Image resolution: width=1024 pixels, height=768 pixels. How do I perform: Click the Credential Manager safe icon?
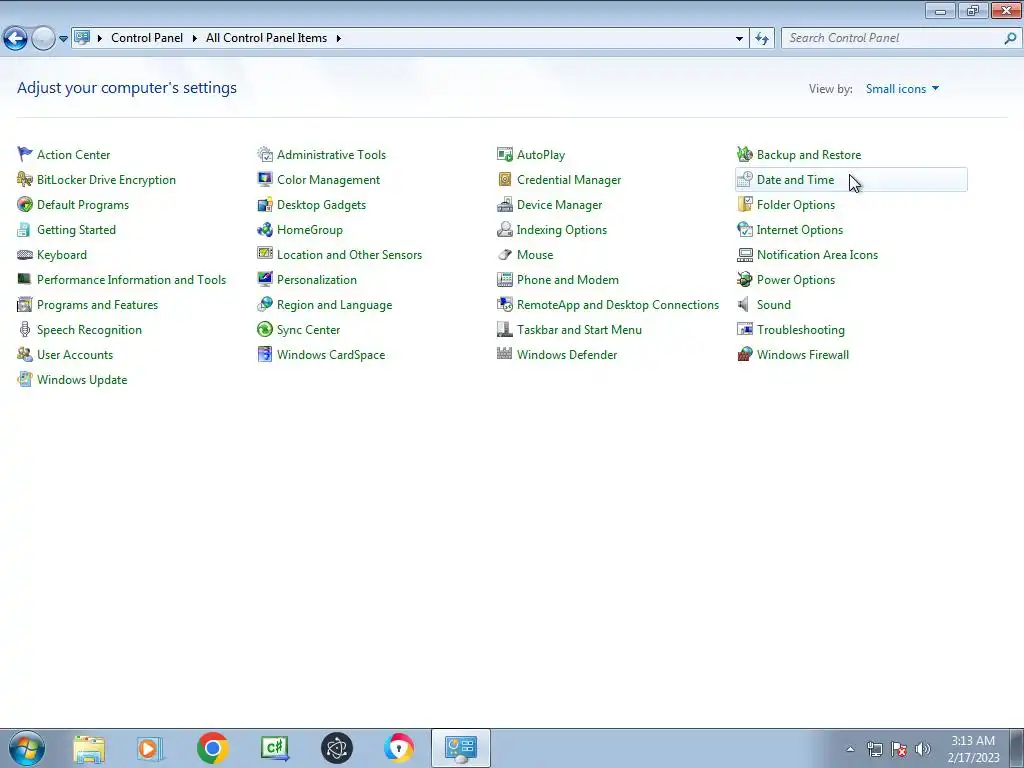coord(505,179)
